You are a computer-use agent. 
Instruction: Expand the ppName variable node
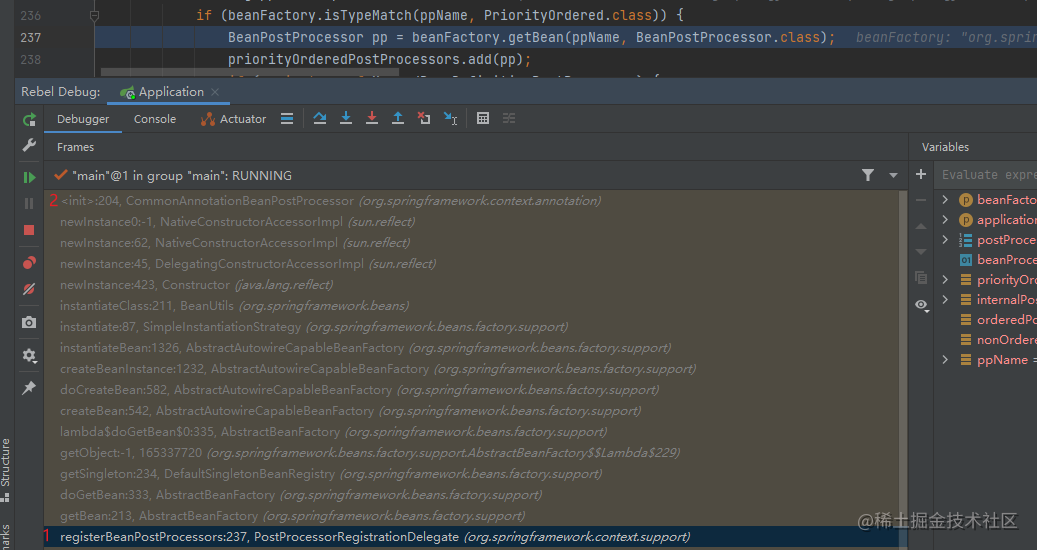pos(945,360)
